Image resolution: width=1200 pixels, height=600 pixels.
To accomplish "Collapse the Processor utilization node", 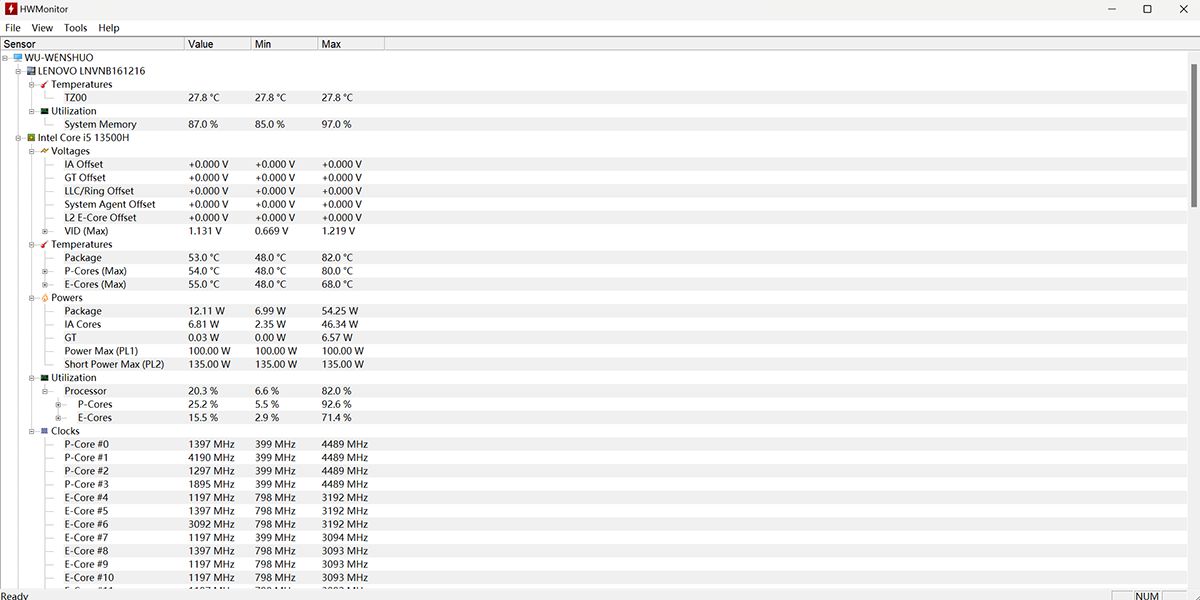I will (x=45, y=391).
